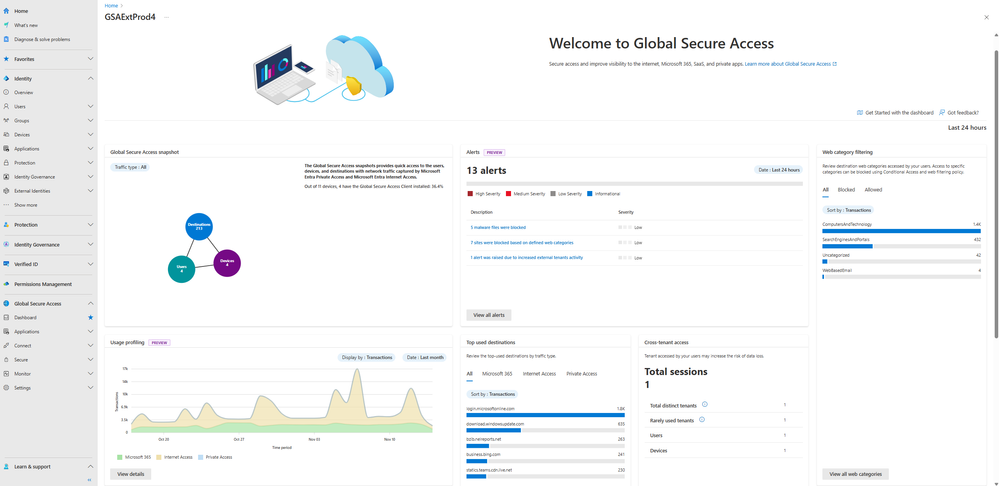Click the Destinations node in snapshot graph
The image size is (999, 486).
click(199, 227)
